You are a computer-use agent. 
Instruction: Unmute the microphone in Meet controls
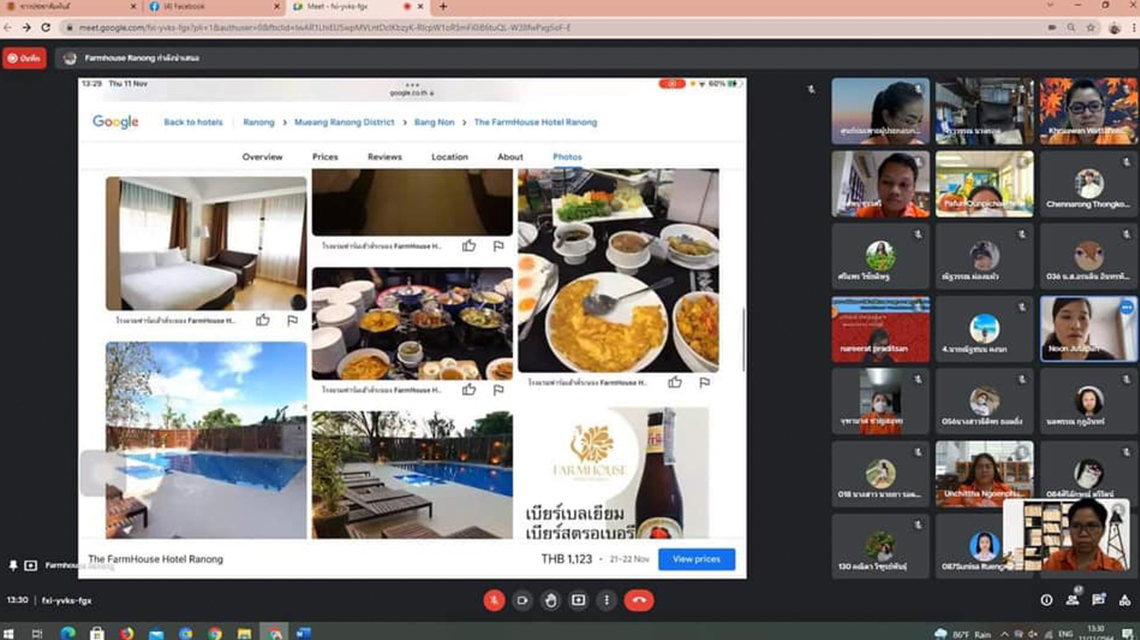(494, 600)
